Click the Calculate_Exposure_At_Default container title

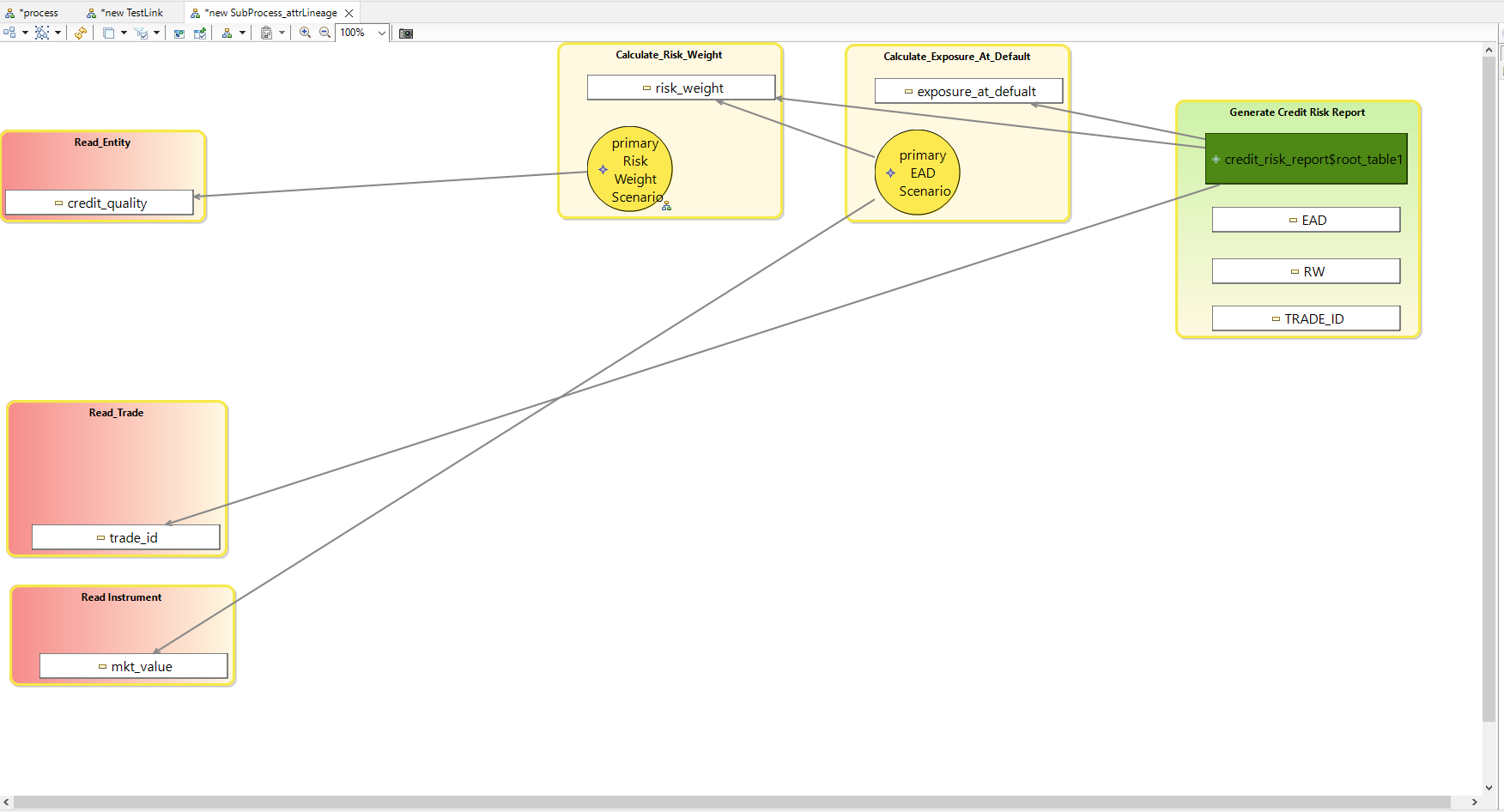[x=957, y=57]
